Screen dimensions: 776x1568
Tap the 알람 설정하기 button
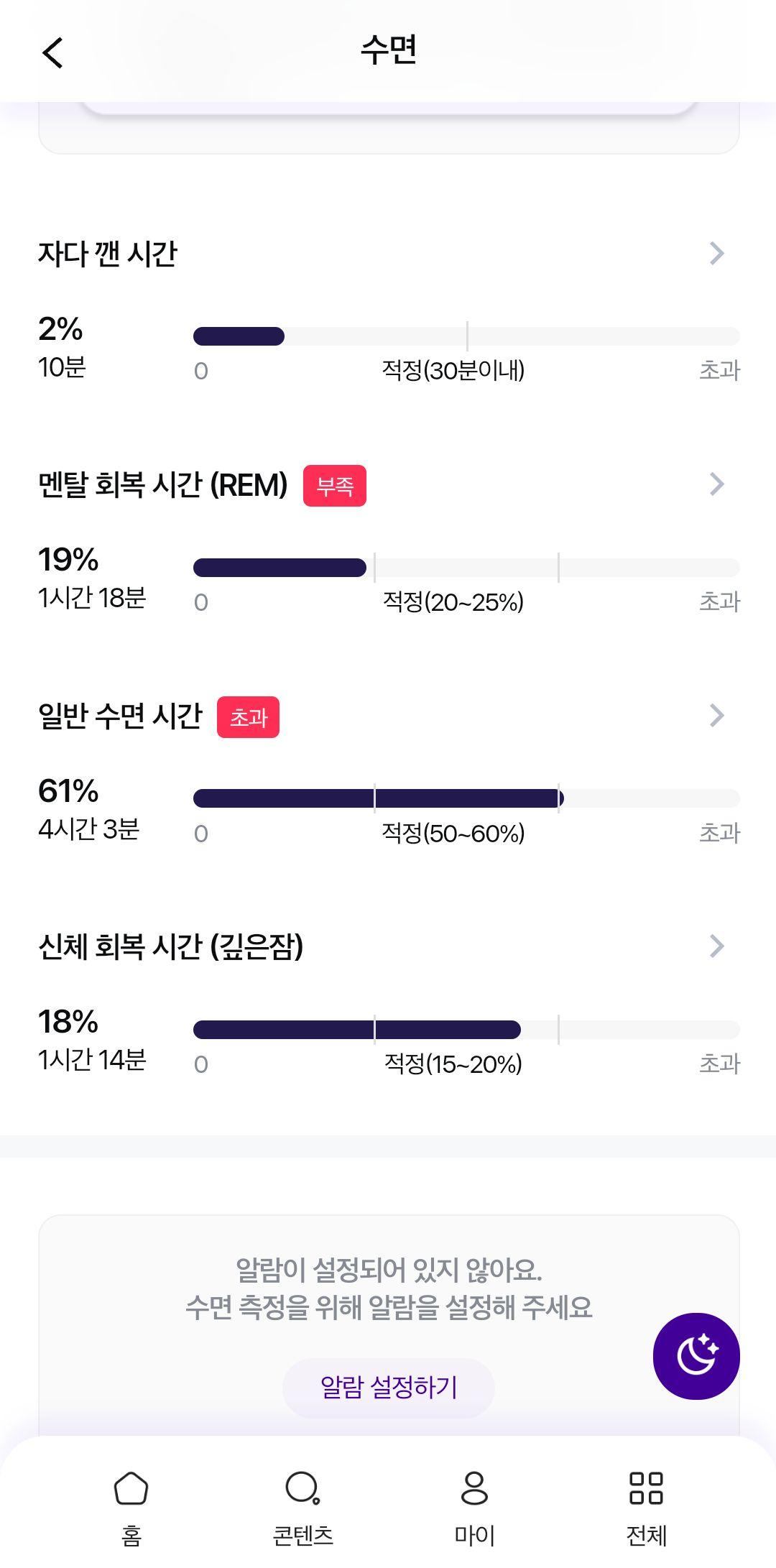pyautogui.click(x=388, y=1388)
